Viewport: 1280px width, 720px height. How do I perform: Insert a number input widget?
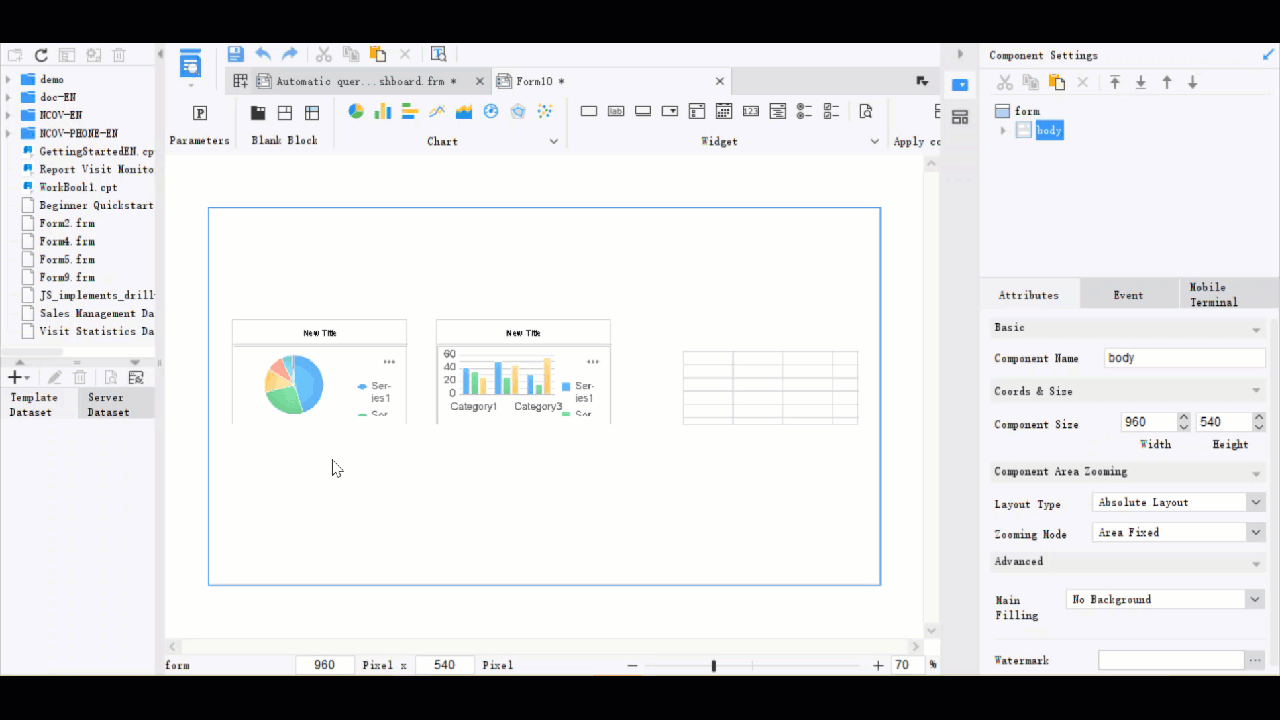(x=751, y=111)
